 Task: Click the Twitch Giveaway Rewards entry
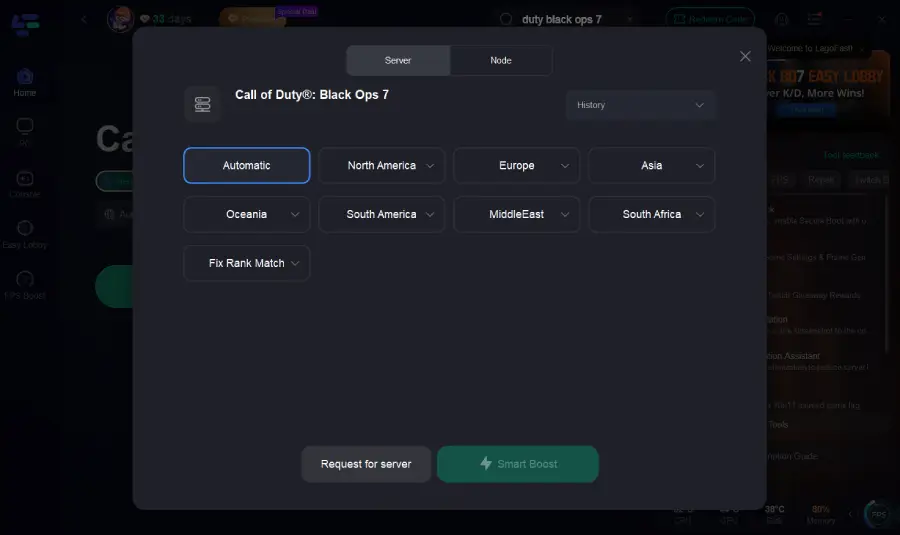tap(814, 295)
